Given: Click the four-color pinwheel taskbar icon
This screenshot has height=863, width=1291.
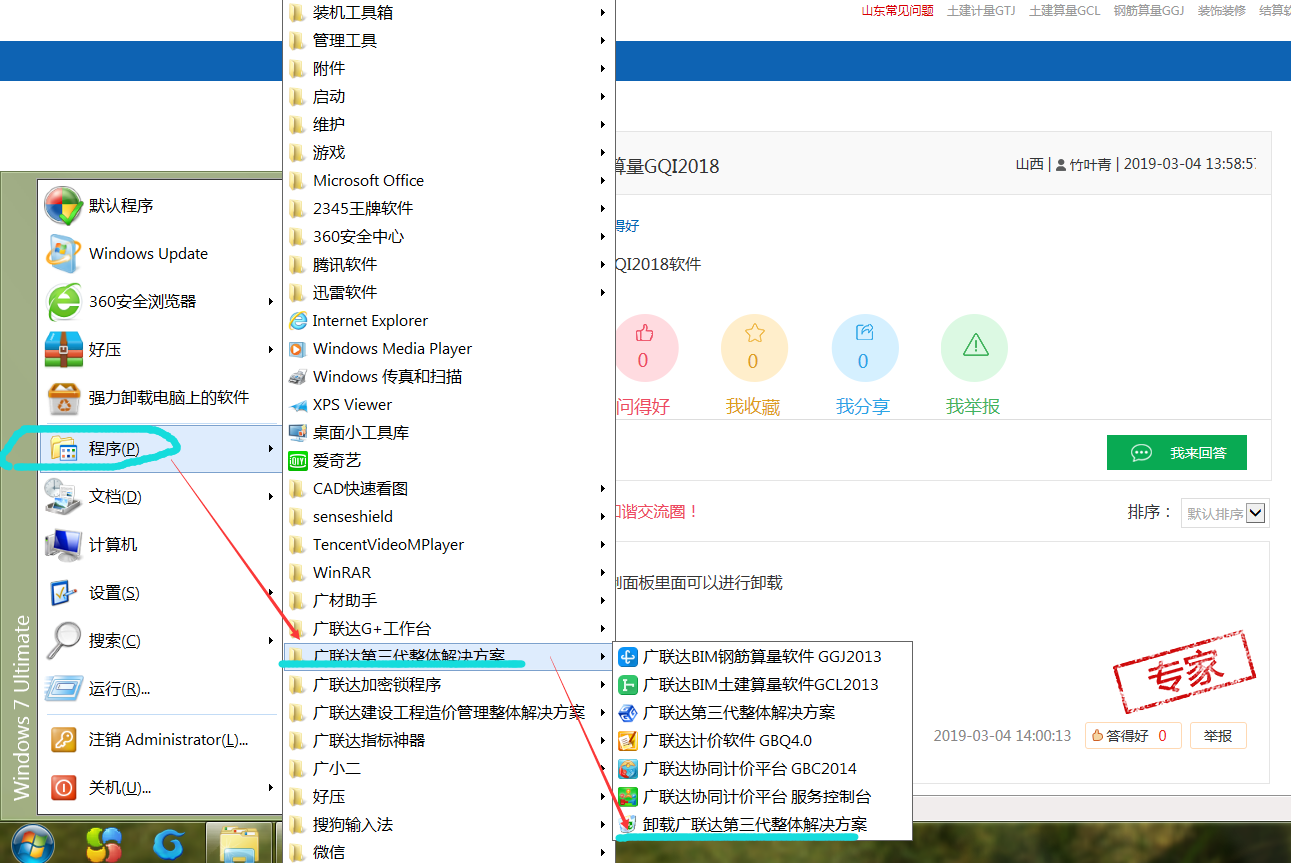Looking at the screenshot, I should tap(104, 846).
